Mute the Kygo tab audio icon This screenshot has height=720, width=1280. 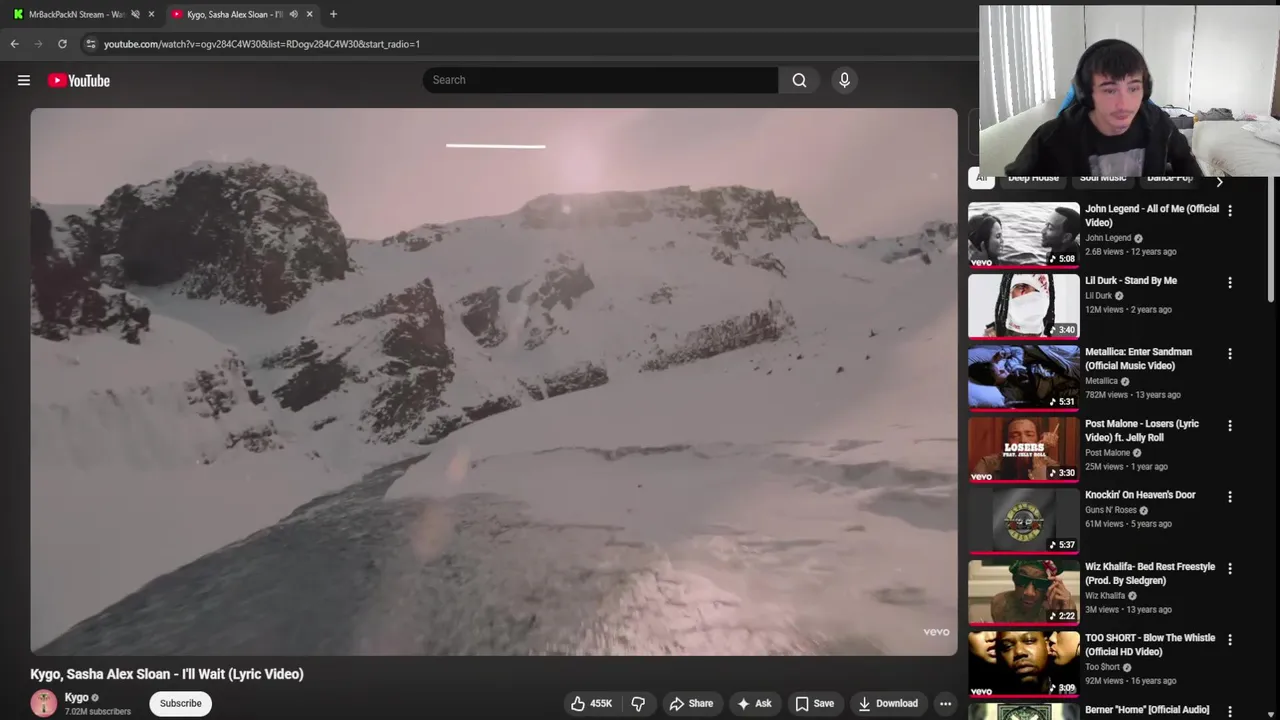click(293, 14)
